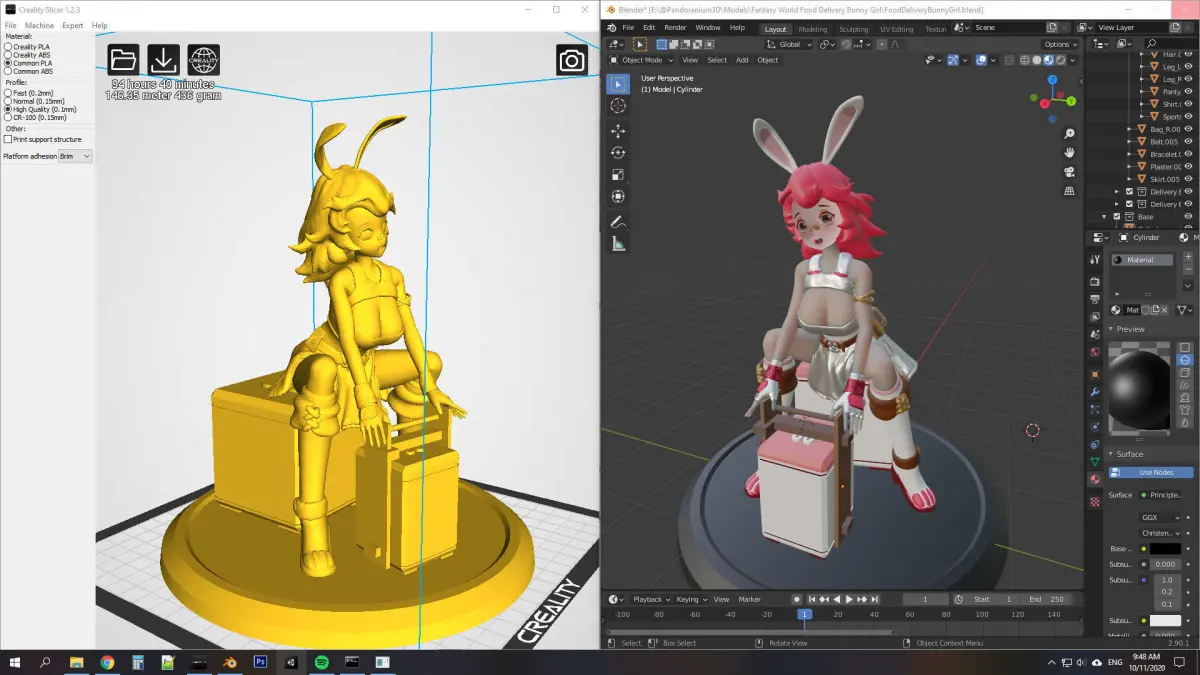Switch to the Modeling workspace tab
1200x675 pixels.
[x=812, y=29]
